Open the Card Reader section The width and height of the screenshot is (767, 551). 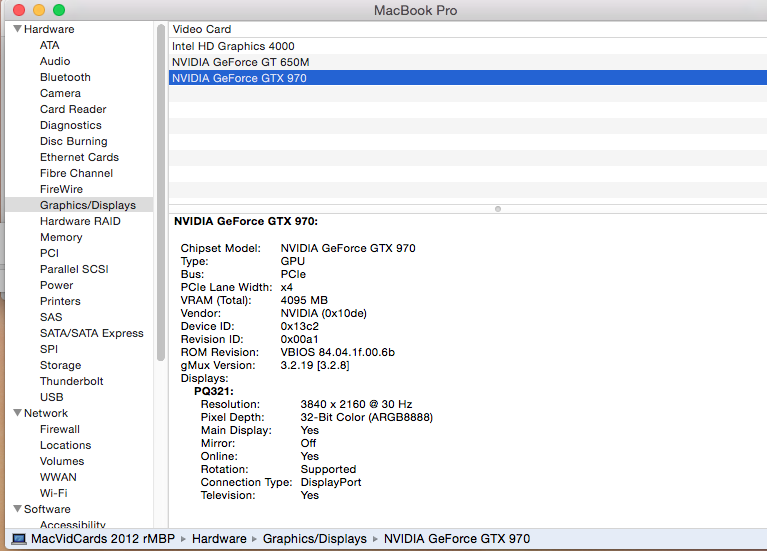73,109
